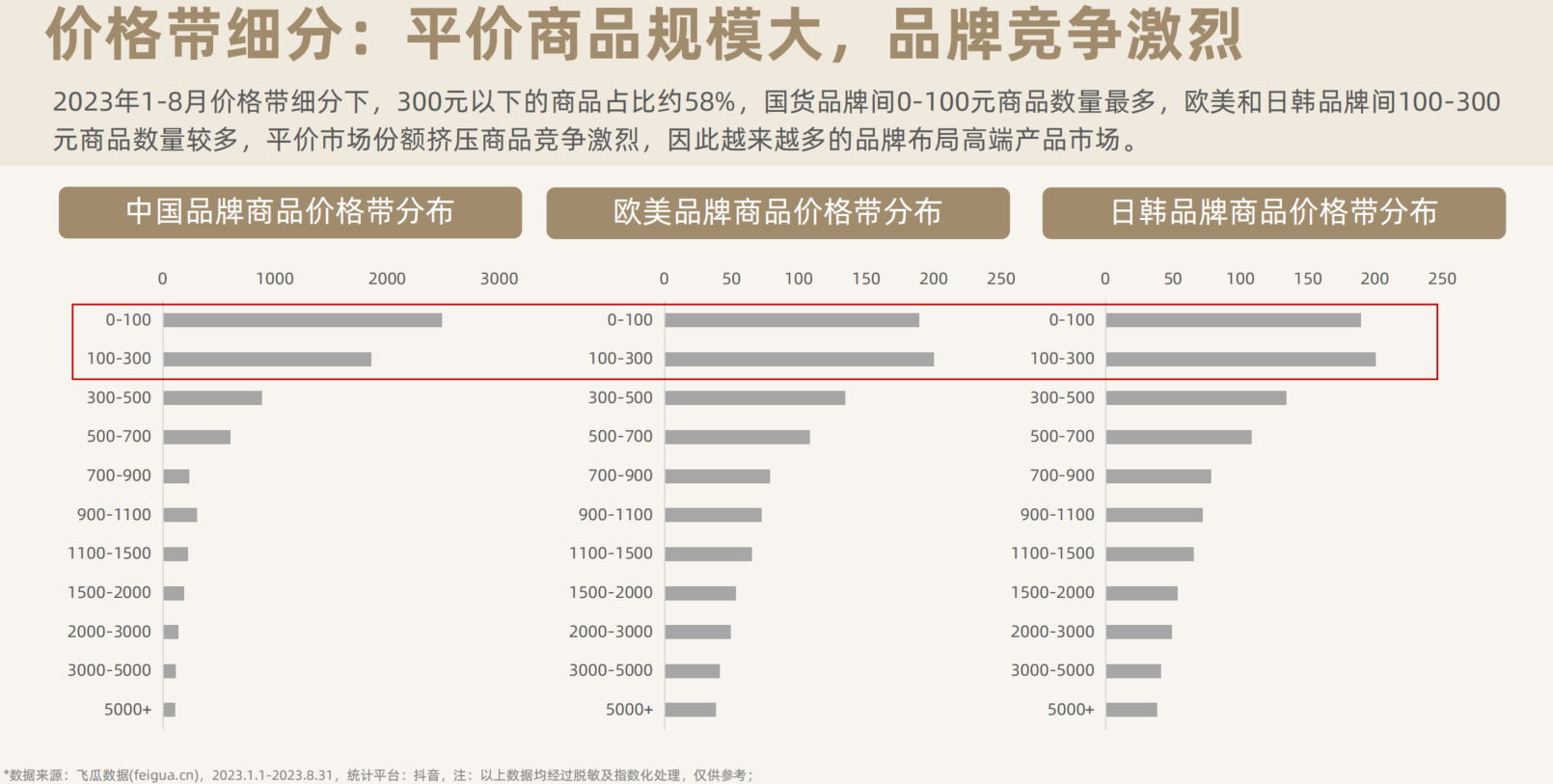Select Japan-Korea chart 5000+ bar

[1131, 710]
